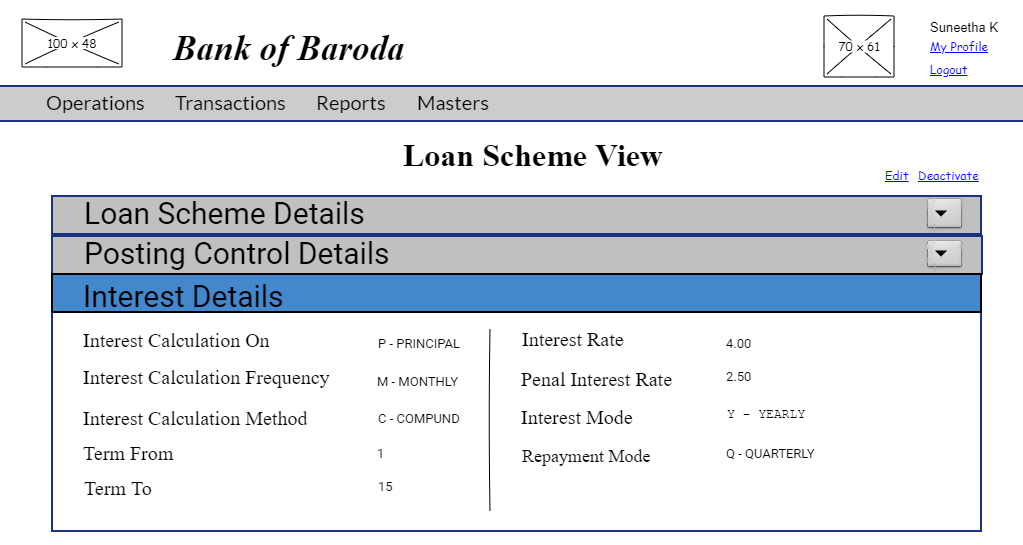This screenshot has height=545, width=1023.
Task: Select the Y - YEARLY value
Action: tap(766, 414)
